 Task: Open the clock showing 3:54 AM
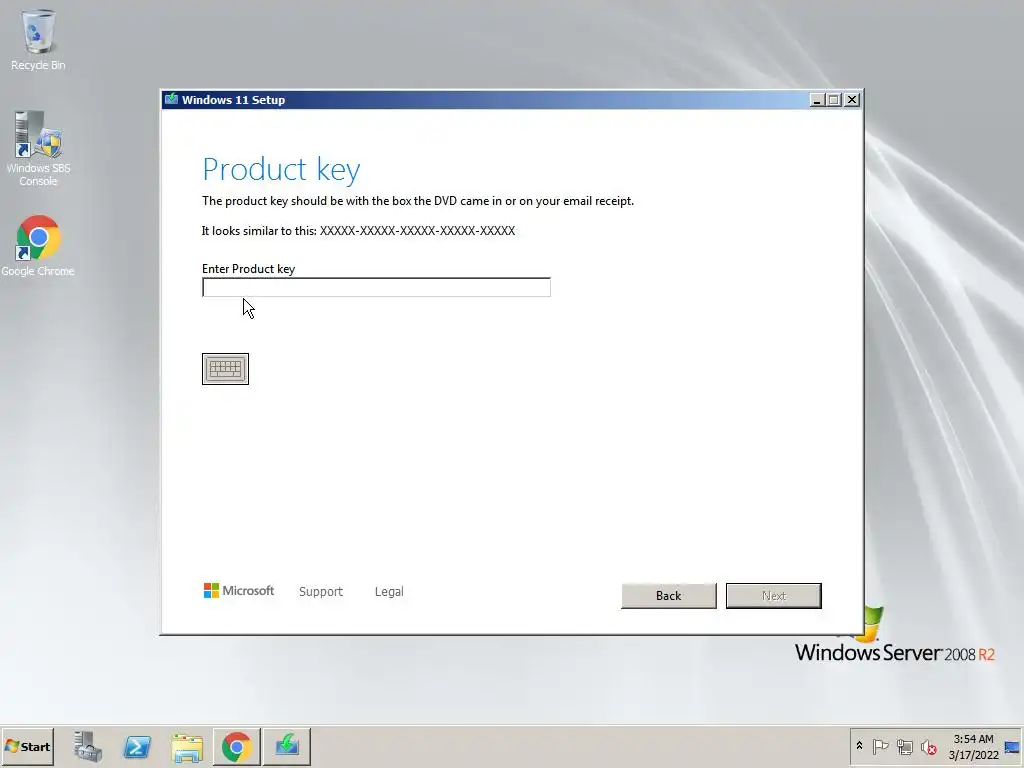(973, 746)
